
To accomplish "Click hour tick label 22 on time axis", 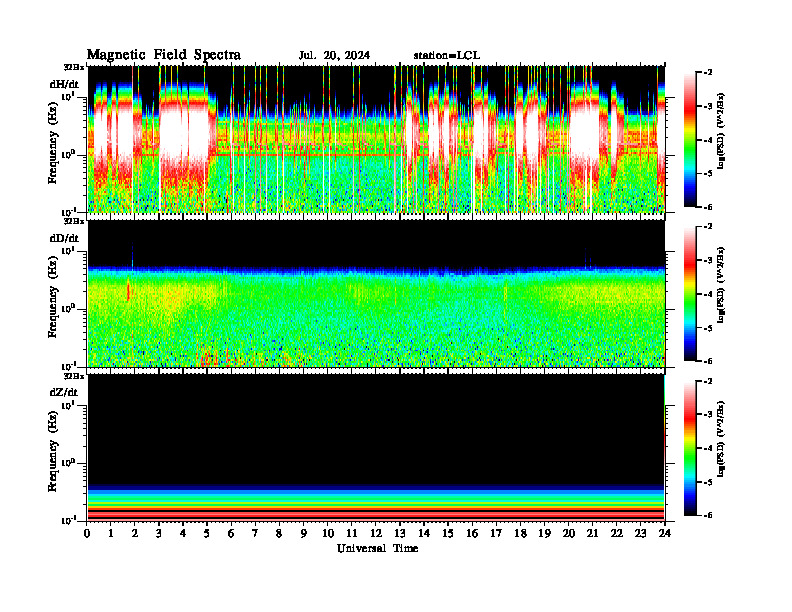I will click(x=616, y=533).
